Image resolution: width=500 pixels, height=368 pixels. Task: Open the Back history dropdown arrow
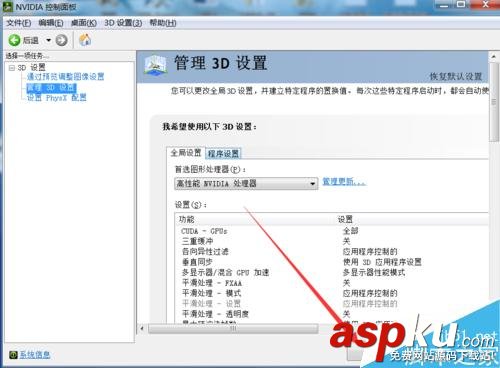click(49, 40)
